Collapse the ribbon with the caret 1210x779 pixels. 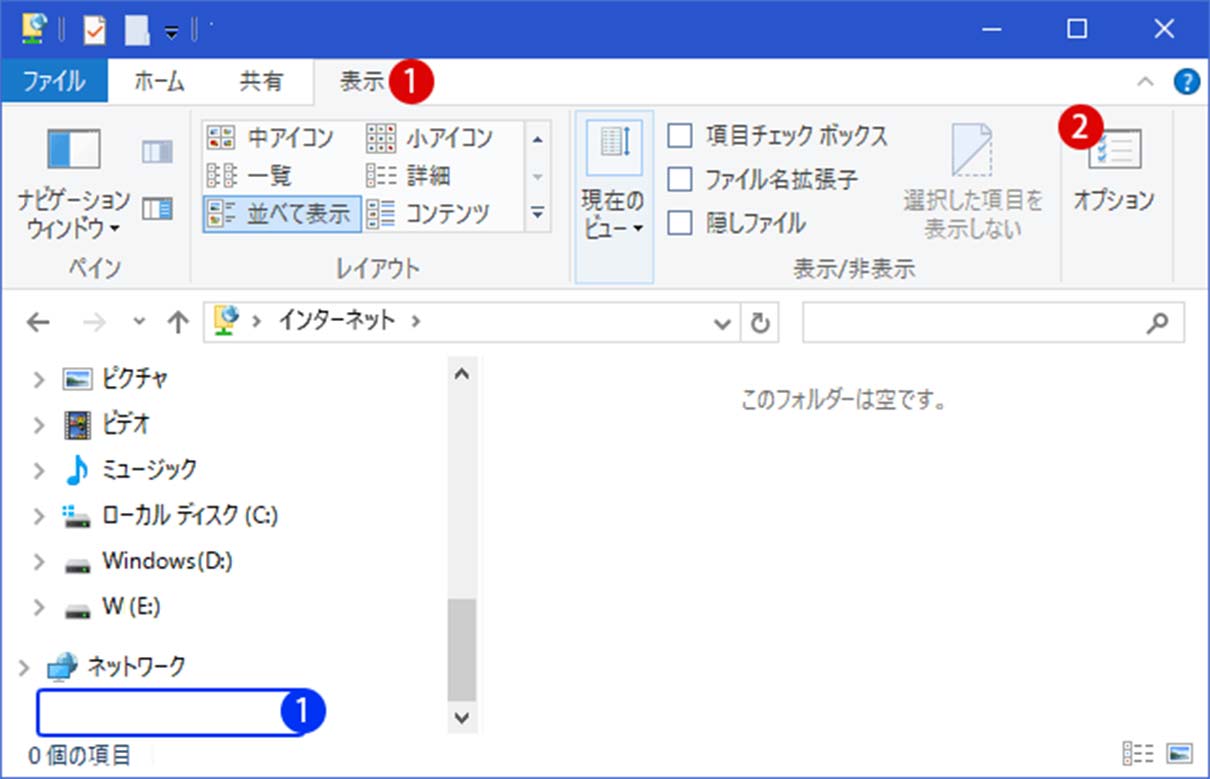(1146, 82)
